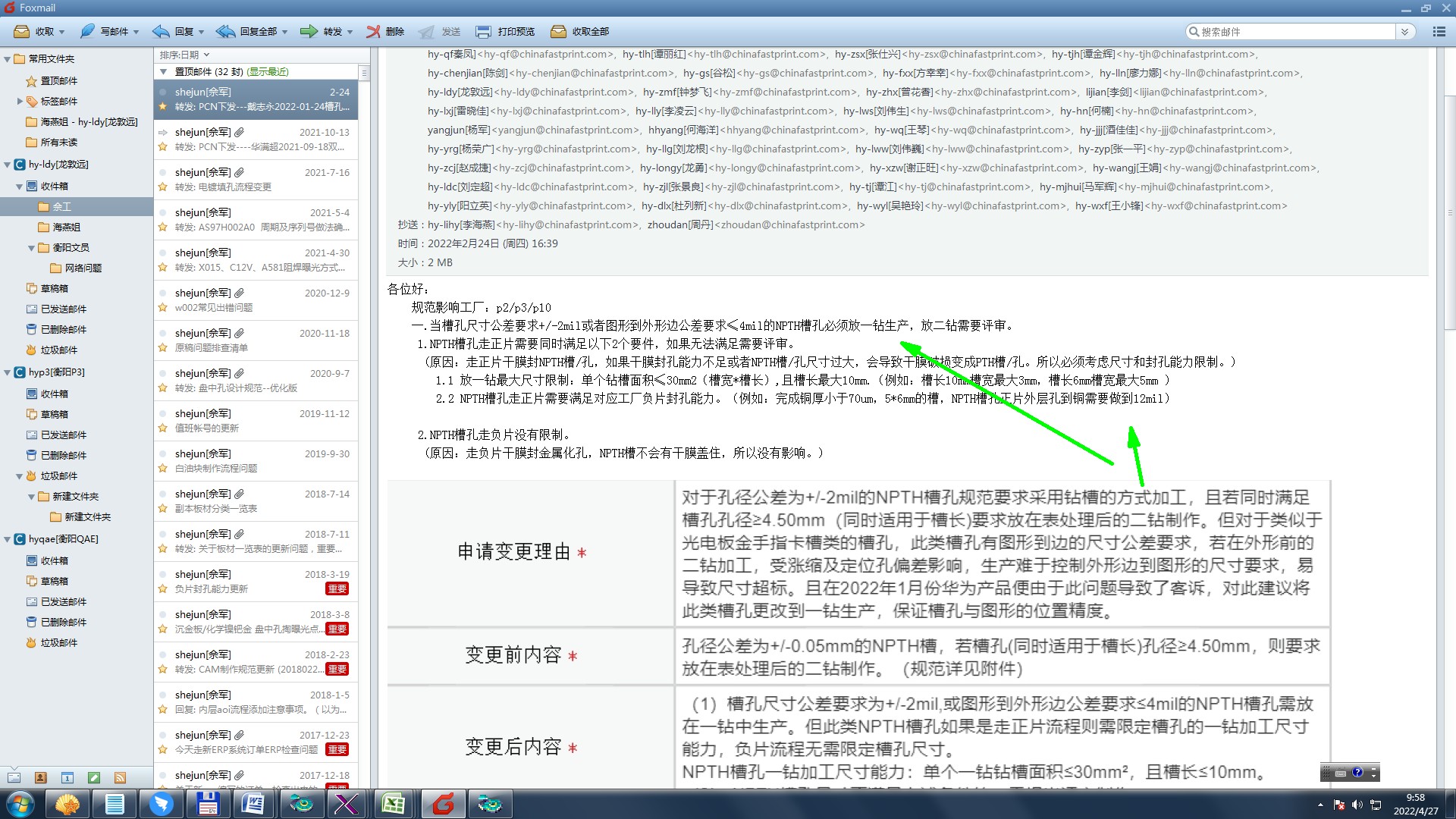This screenshot has width=1456, height=819.
Task: Click the toolbar list menu icon
Action: [x=1439, y=31]
